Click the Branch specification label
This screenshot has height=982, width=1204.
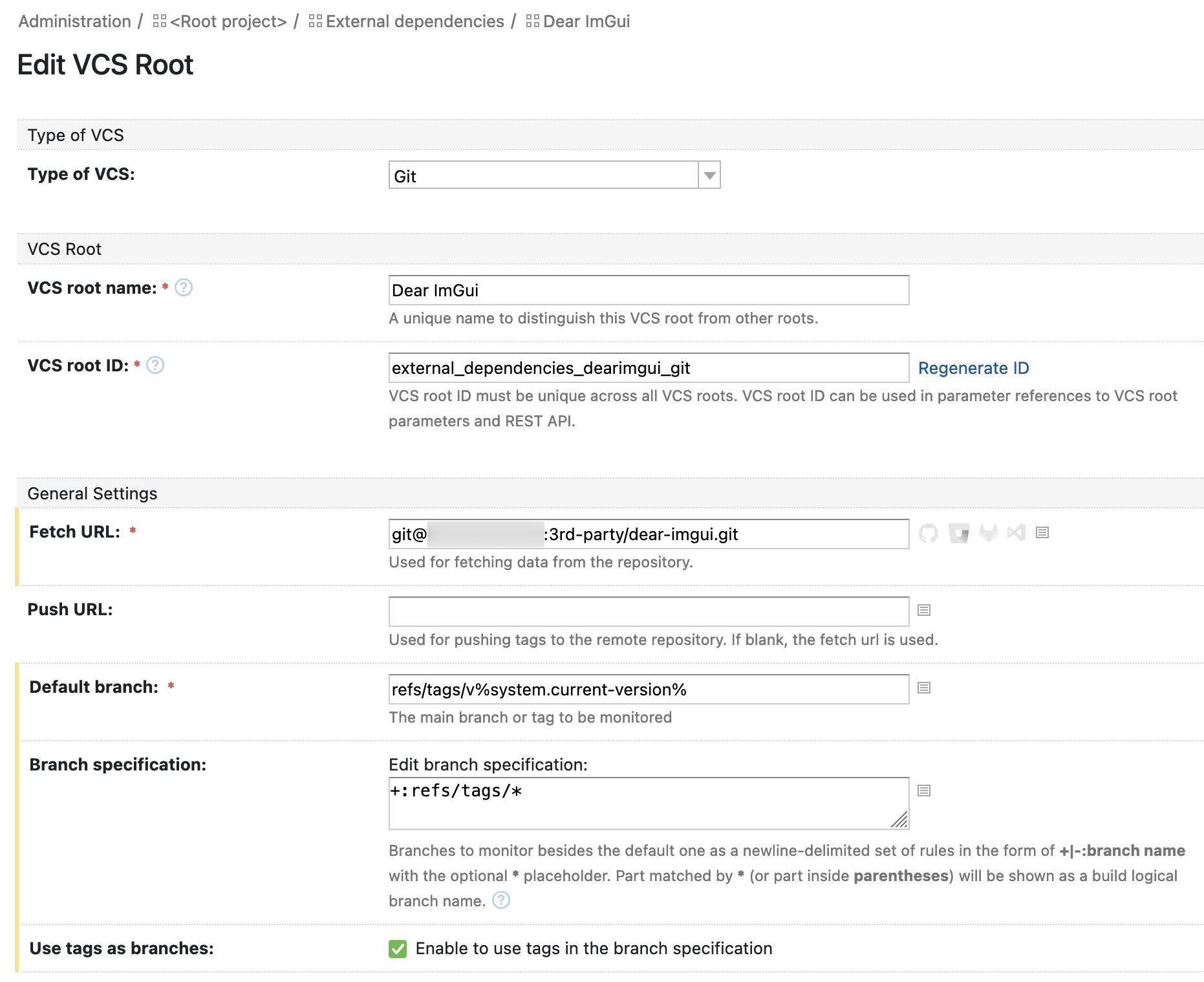(x=118, y=765)
